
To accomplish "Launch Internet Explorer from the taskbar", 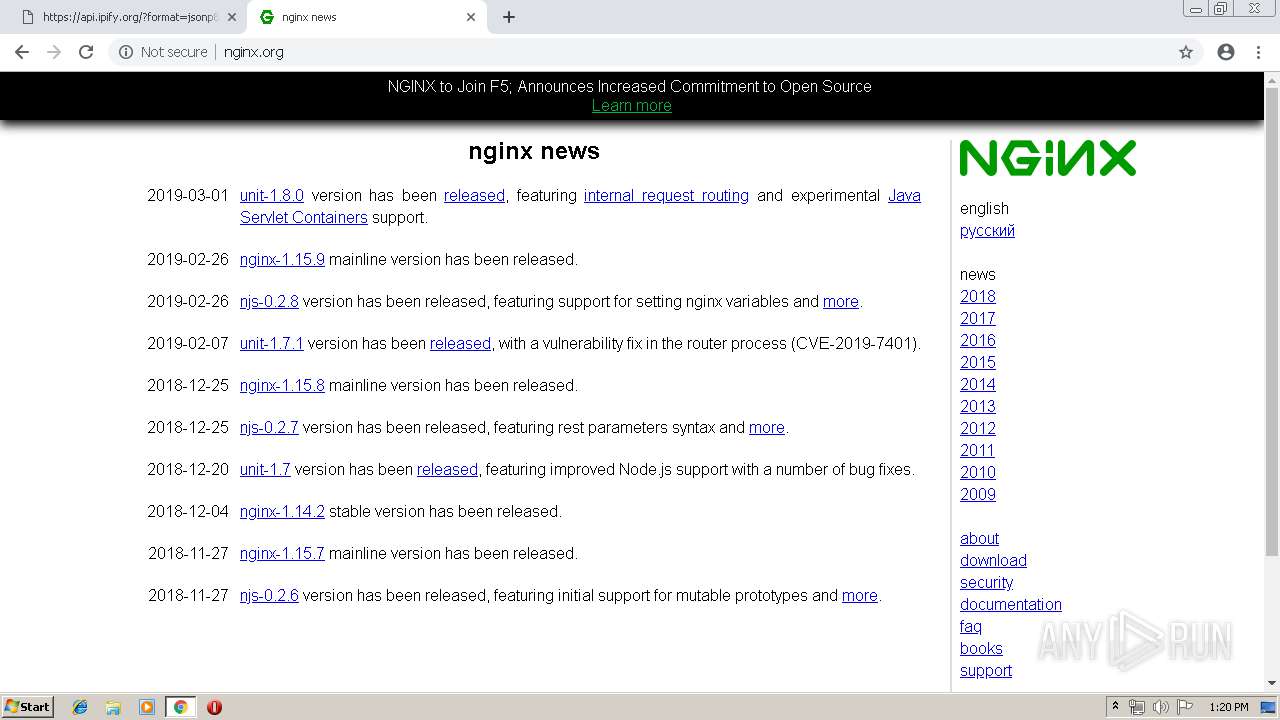I will pos(80,707).
